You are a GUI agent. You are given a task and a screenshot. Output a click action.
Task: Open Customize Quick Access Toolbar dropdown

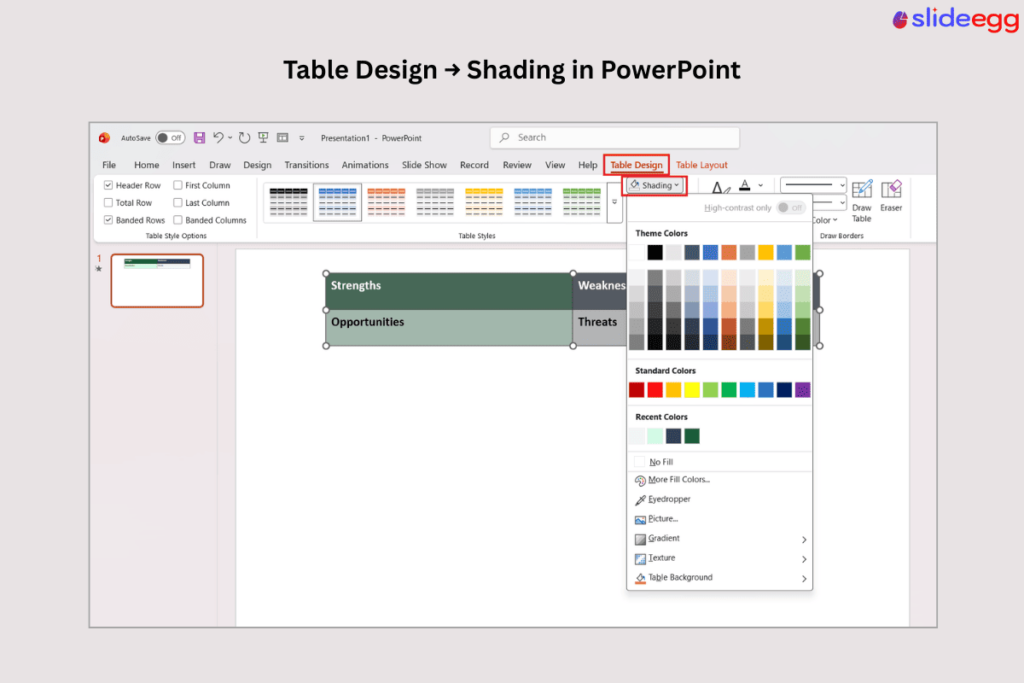coord(302,138)
